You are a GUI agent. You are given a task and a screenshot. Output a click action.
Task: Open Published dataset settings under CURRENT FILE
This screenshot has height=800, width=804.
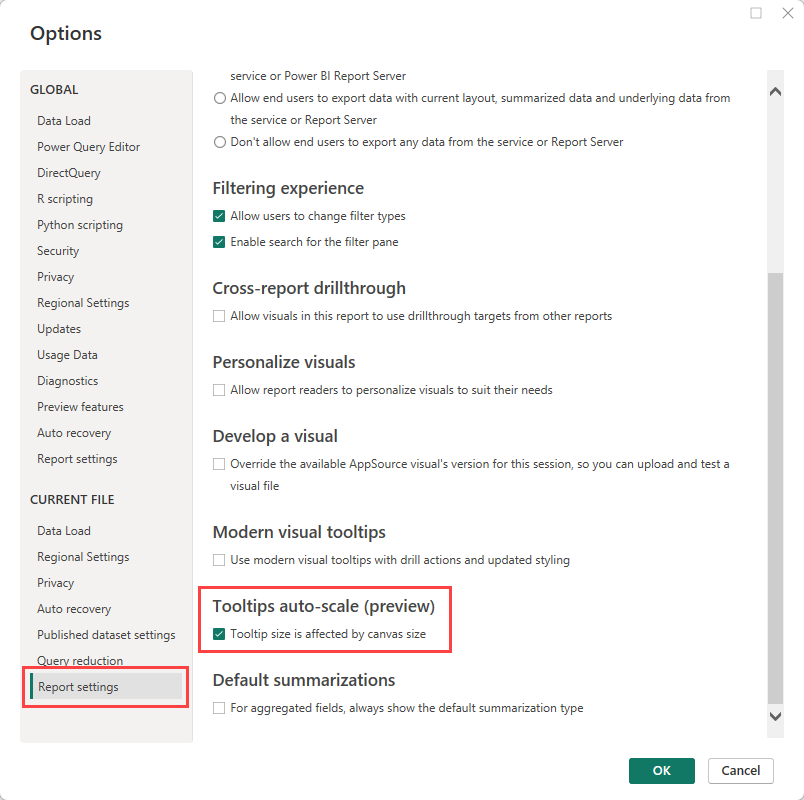106,634
